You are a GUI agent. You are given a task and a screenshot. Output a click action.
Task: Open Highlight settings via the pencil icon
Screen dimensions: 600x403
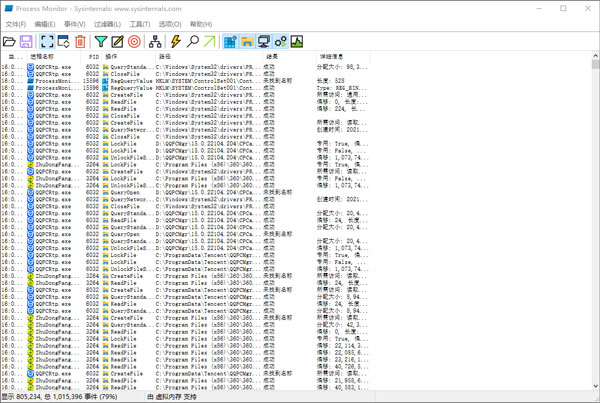point(117,41)
